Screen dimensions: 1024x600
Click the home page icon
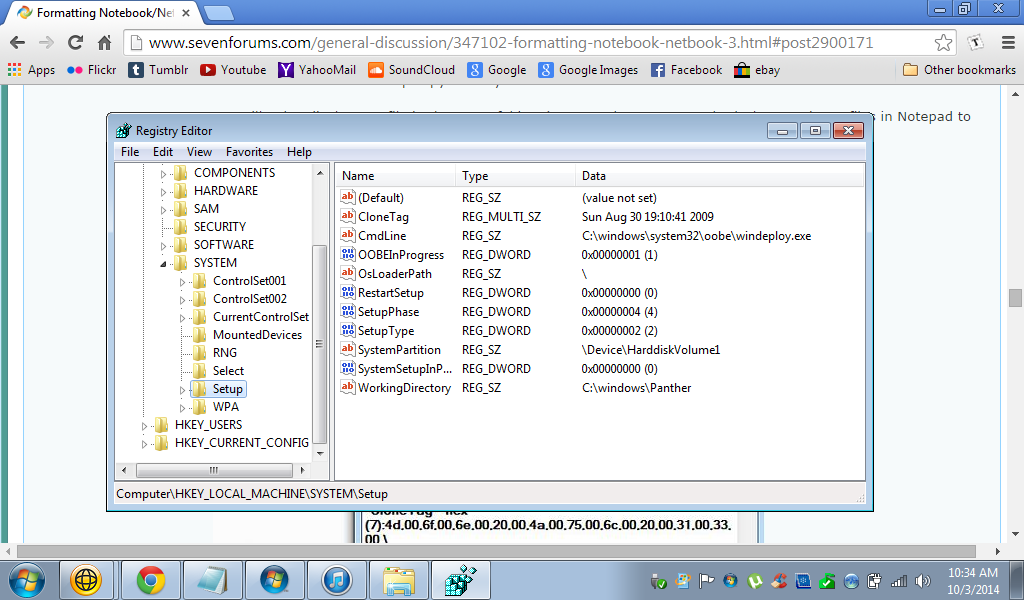click(104, 43)
